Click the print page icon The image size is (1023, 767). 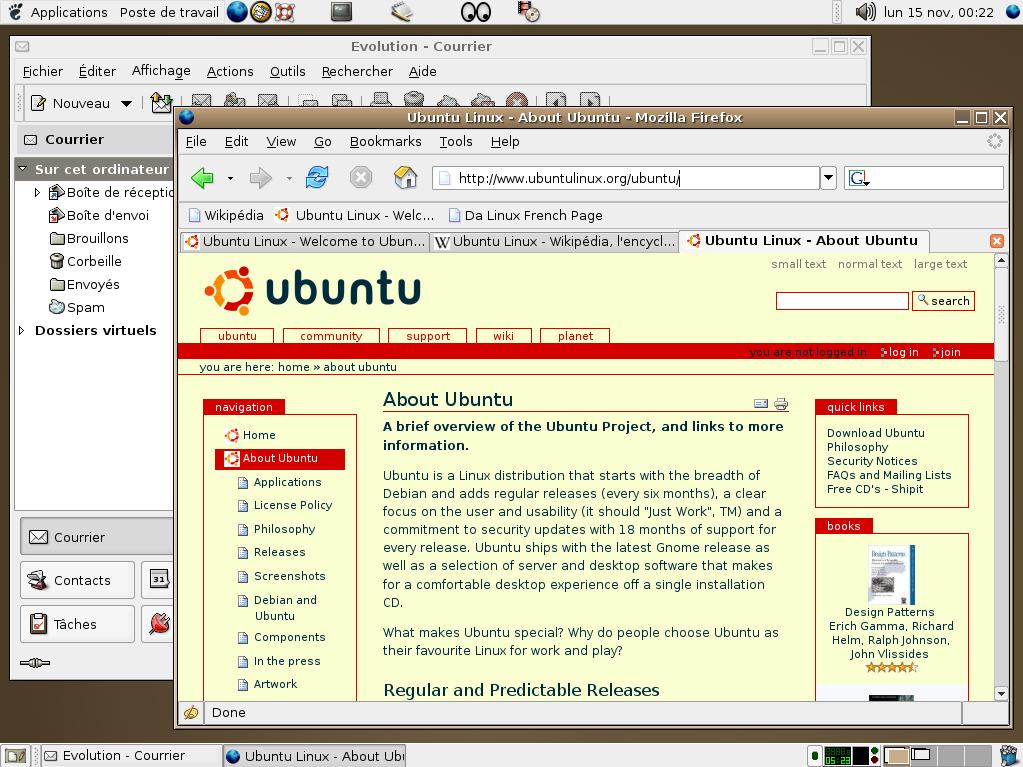pyautogui.click(x=781, y=404)
